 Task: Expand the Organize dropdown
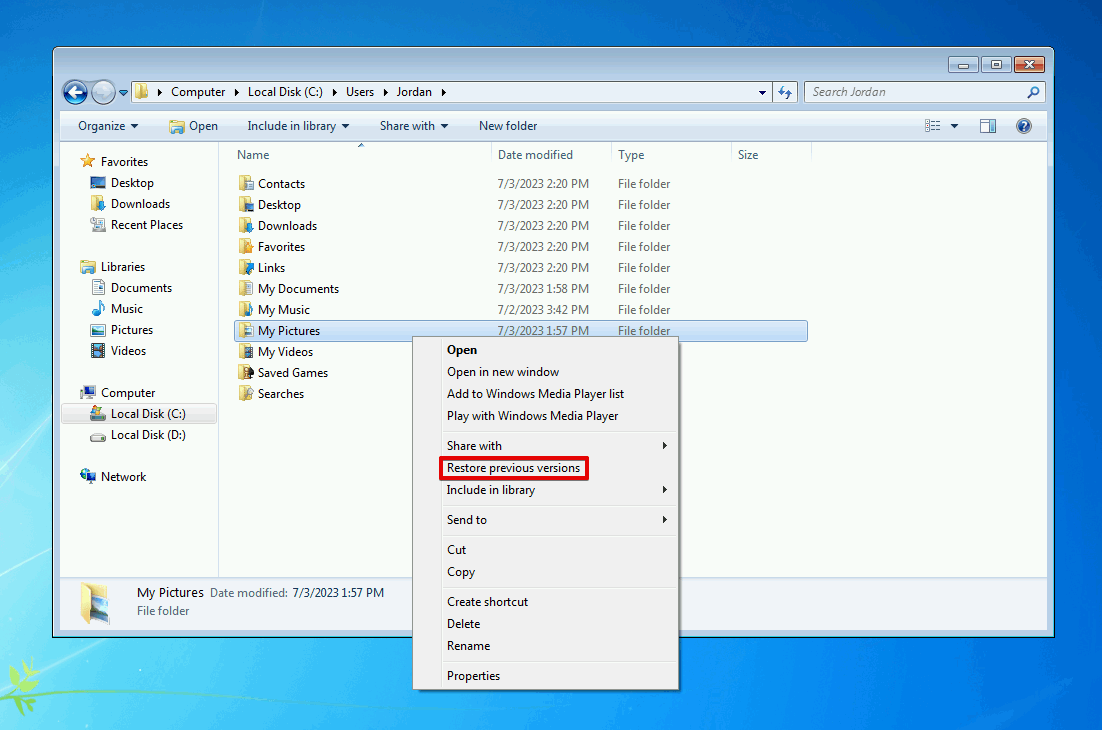(108, 126)
